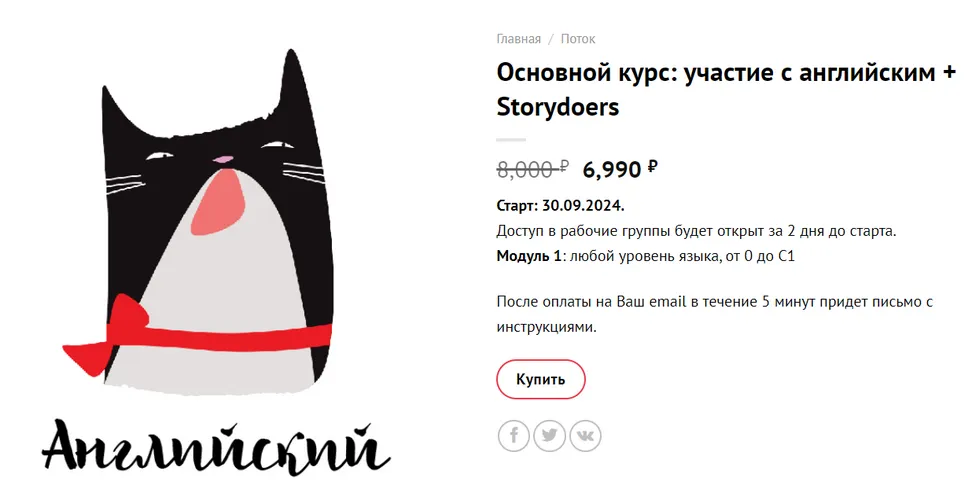
Task: Click the current price 6,990 ₽
Action: pos(620,169)
